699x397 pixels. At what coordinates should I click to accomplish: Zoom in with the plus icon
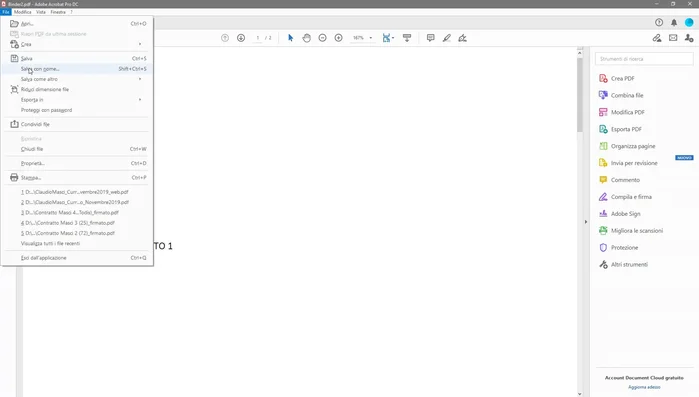click(x=339, y=38)
